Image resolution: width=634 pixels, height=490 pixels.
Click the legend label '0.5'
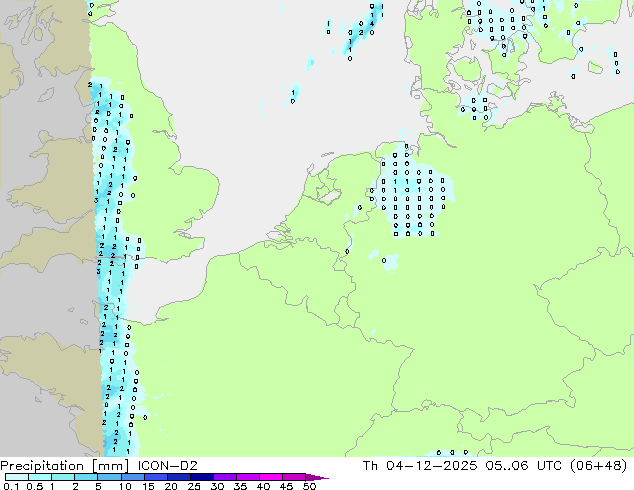34,486
